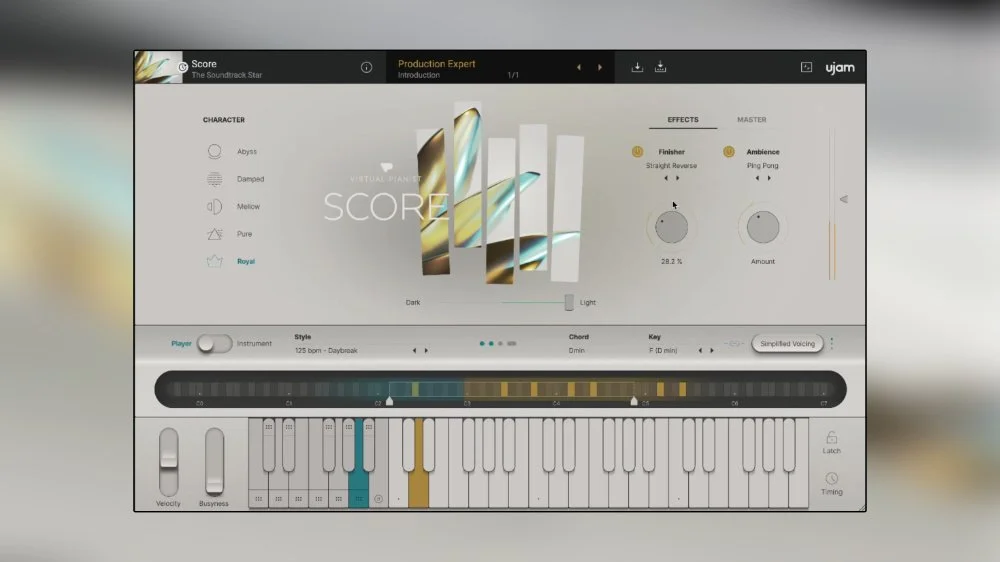Choose the Pure character label
Screen dimensions: 1000x562
244,234
